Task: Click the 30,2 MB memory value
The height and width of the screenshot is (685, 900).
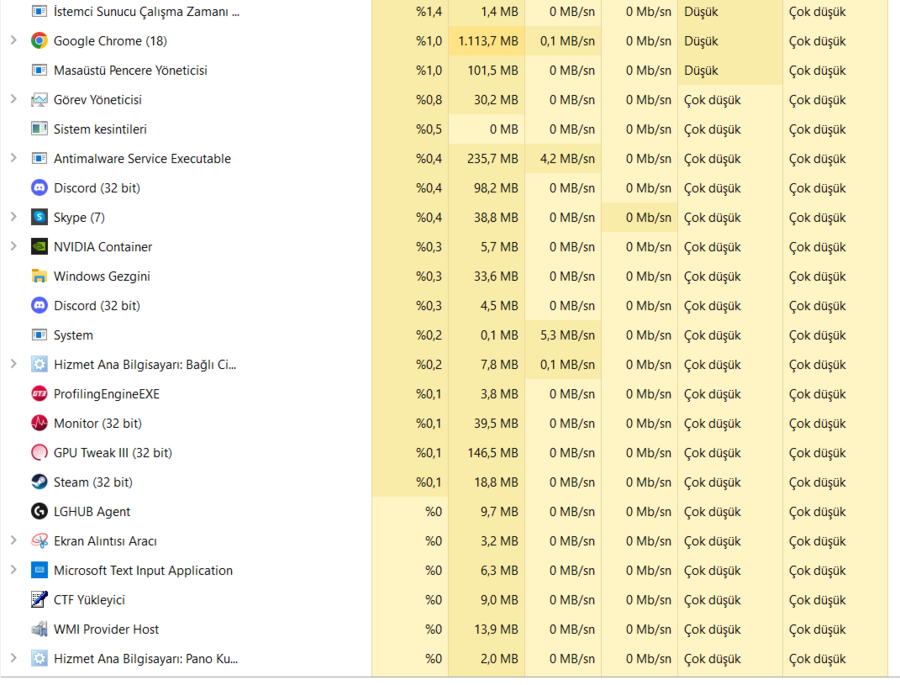Action: coord(496,100)
